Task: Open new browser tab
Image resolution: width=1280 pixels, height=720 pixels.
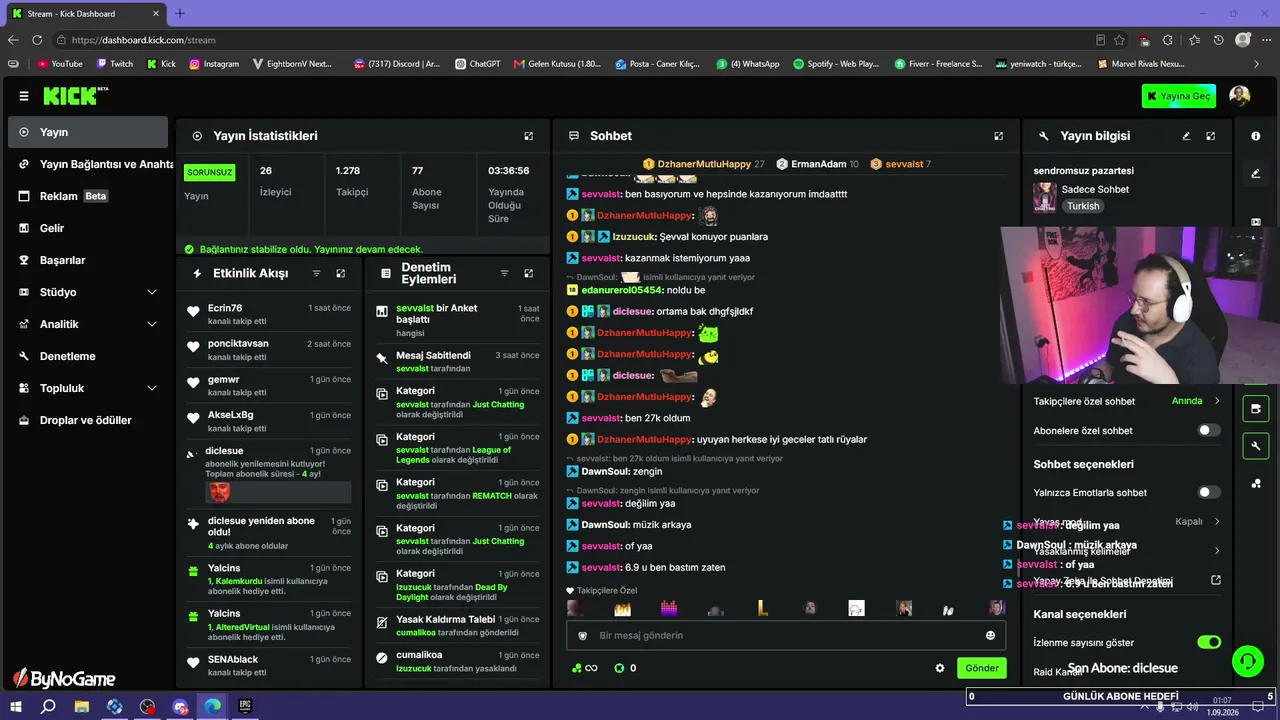Action: [x=180, y=14]
